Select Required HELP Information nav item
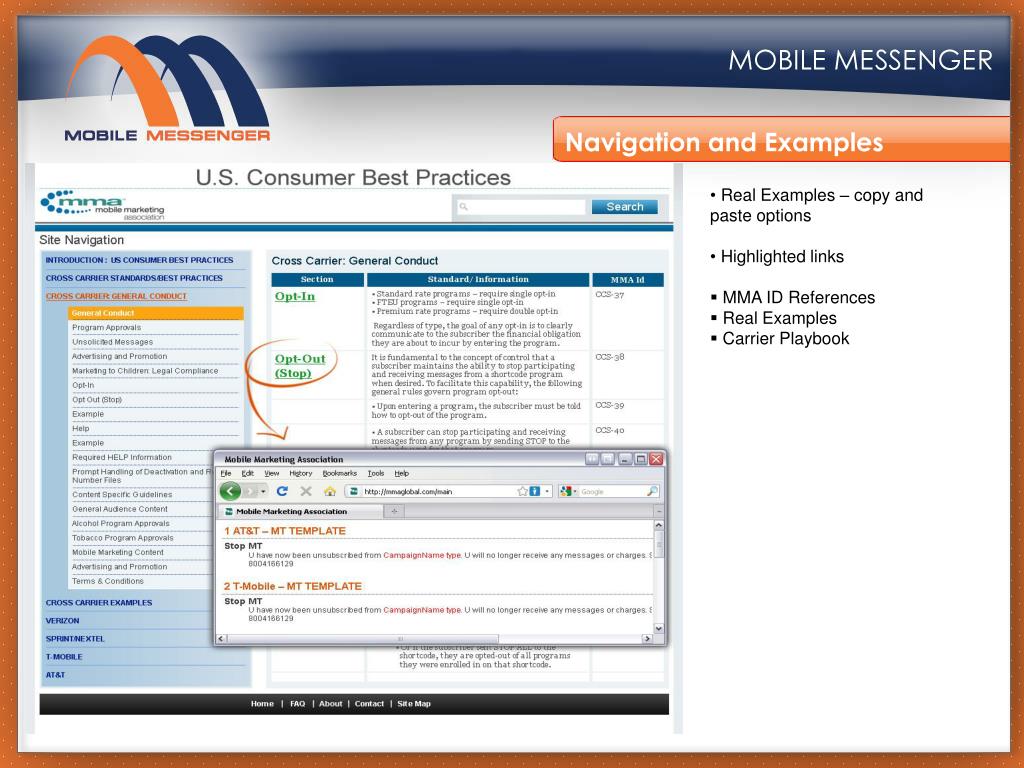1024x768 pixels. [x=121, y=457]
